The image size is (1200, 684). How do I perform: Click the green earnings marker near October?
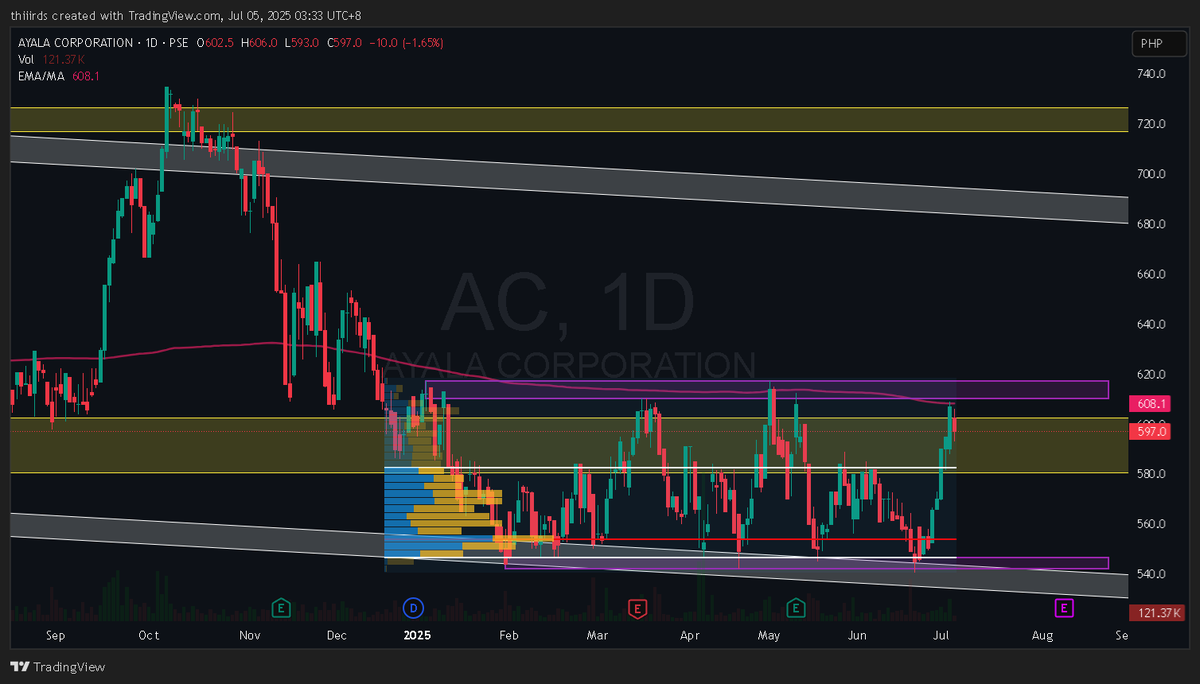[282, 607]
